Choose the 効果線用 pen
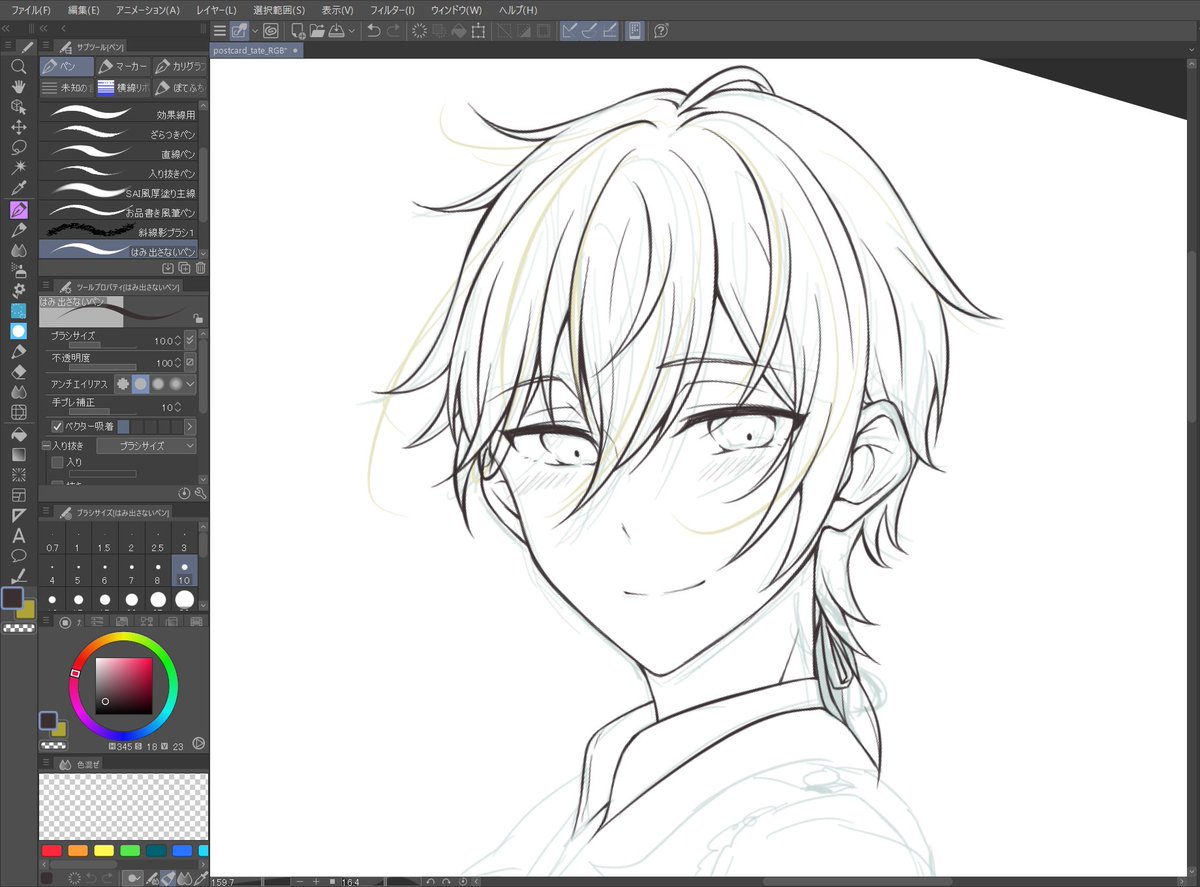 [120, 114]
